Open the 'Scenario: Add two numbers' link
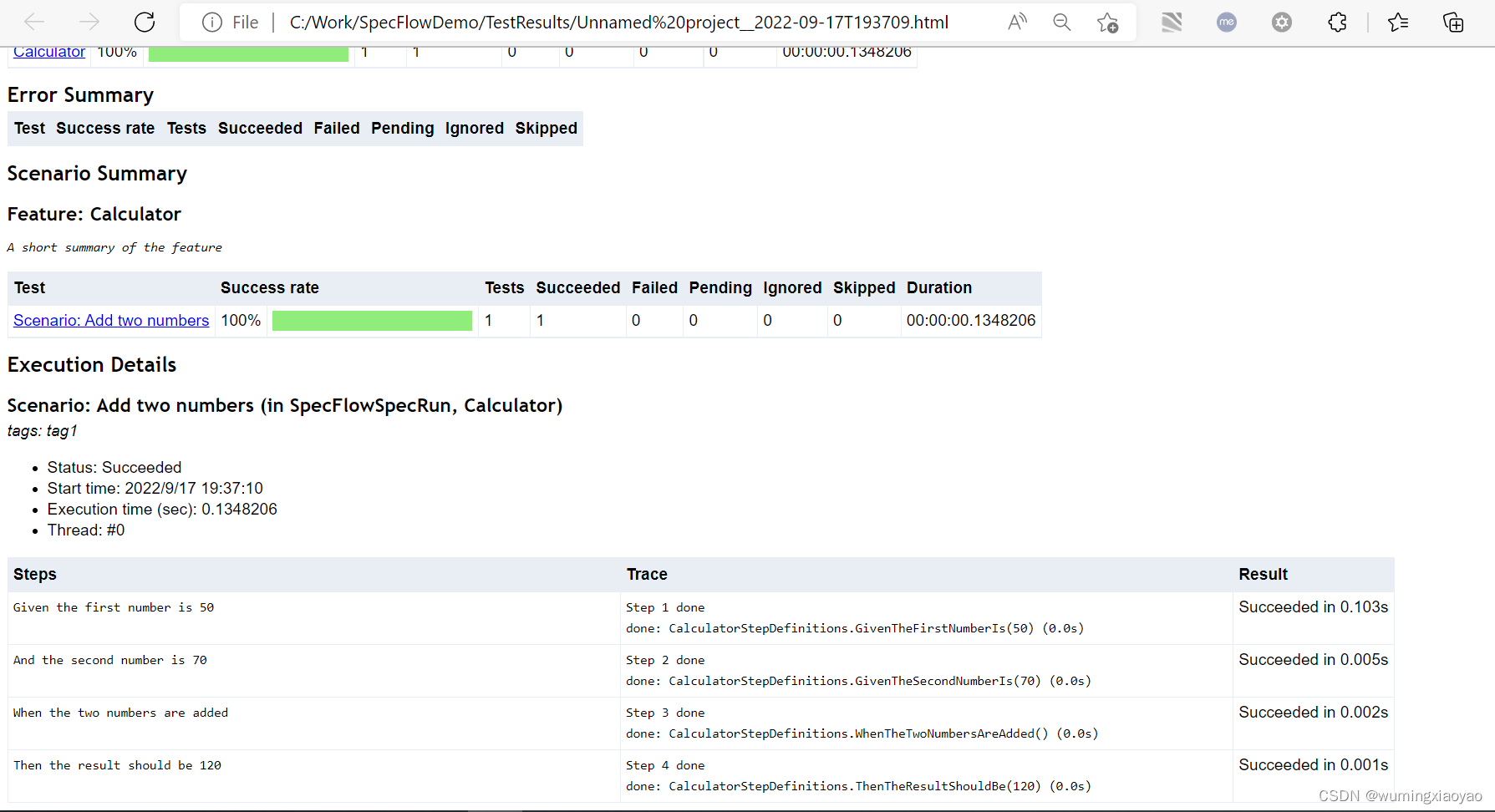This screenshot has height=812, width=1495. [110, 320]
